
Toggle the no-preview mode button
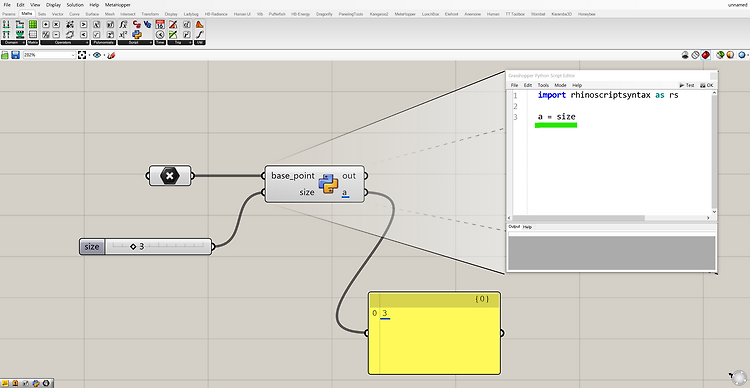click(685, 55)
